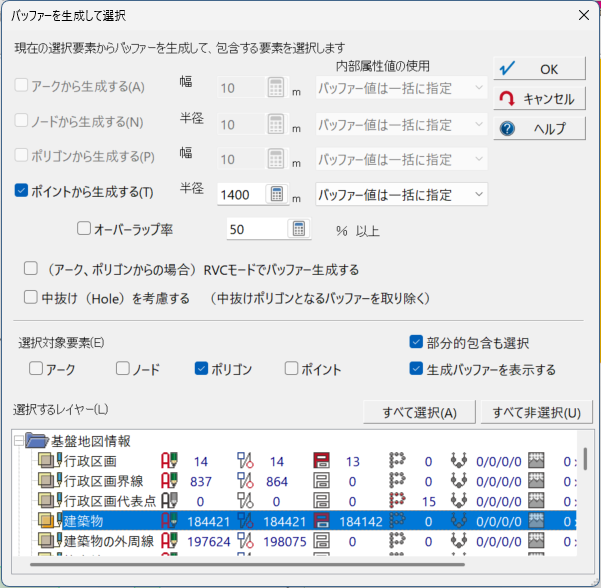Click the gray arc icon in 行政区画代表点 row
Image resolution: width=601 pixels, height=588 pixels.
coord(169,501)
